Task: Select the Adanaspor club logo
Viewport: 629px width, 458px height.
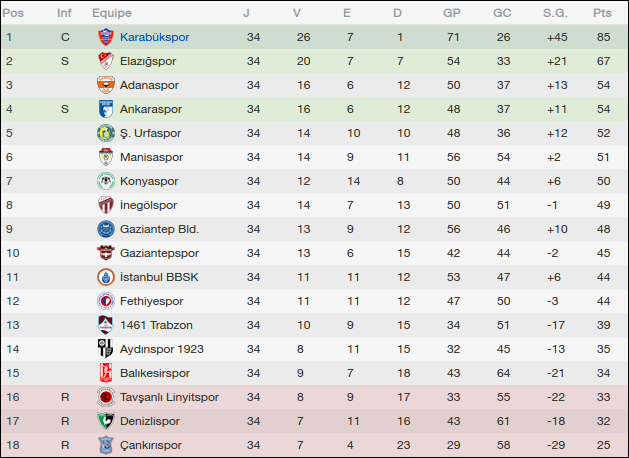Action: (105, 85)
